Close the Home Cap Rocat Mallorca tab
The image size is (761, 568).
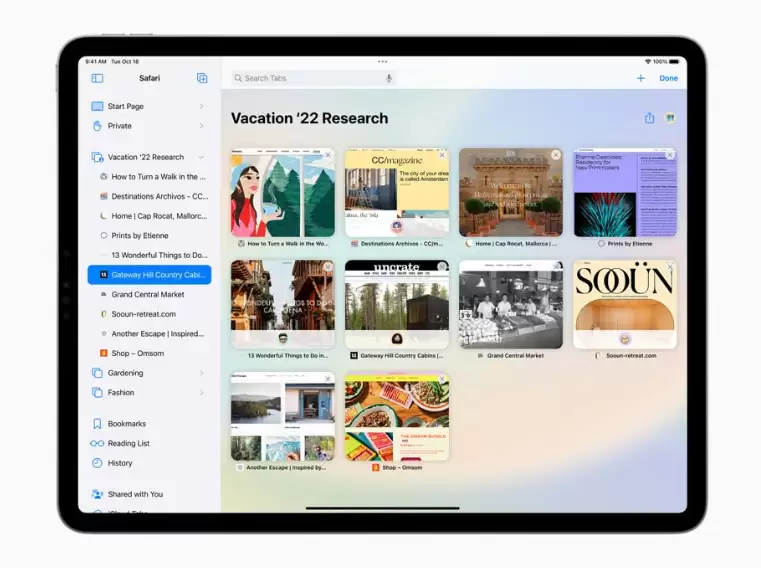coord(556,155)
